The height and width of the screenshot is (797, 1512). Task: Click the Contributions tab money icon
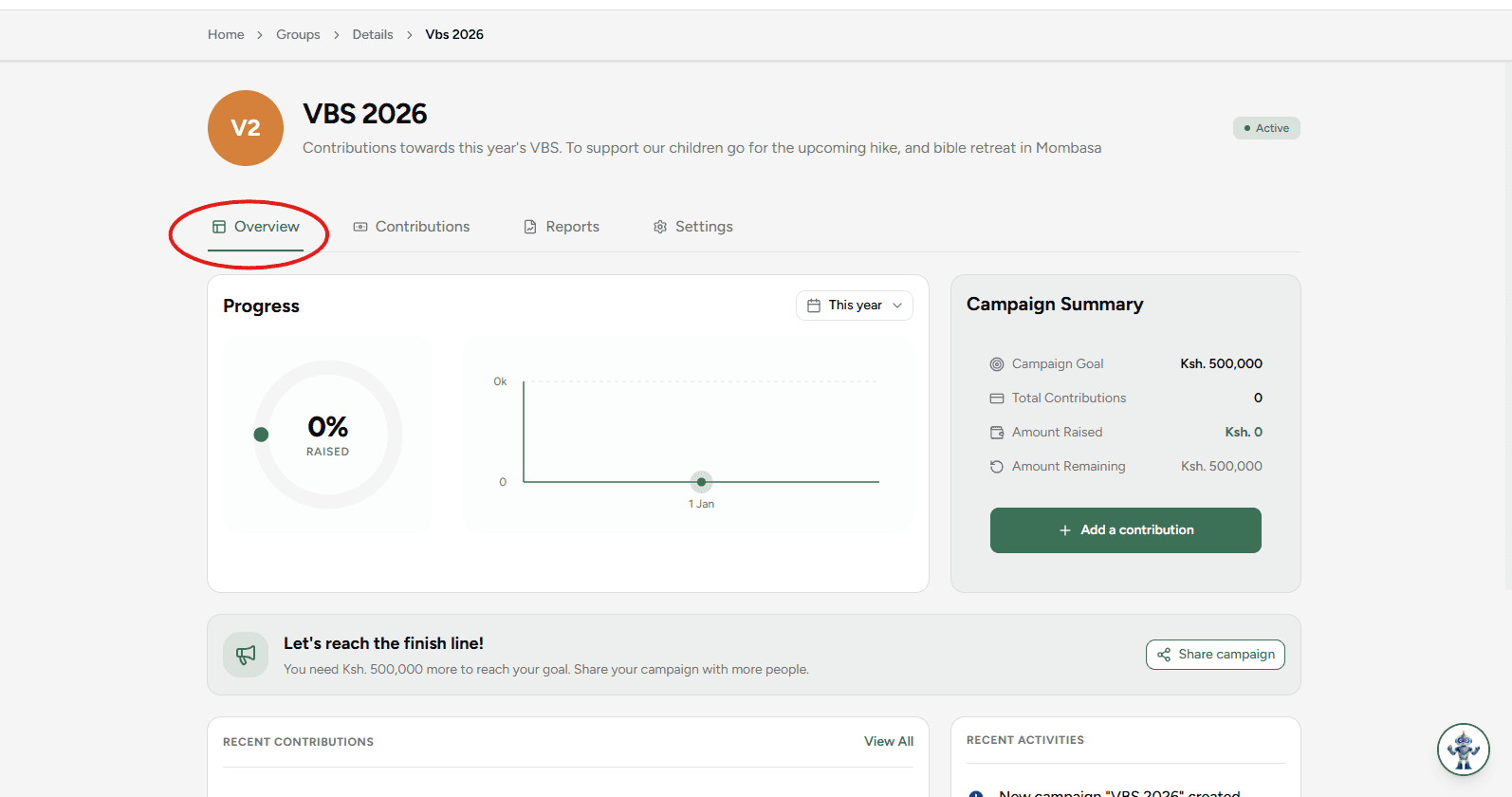pyautogui.click(x=360, y=227)
